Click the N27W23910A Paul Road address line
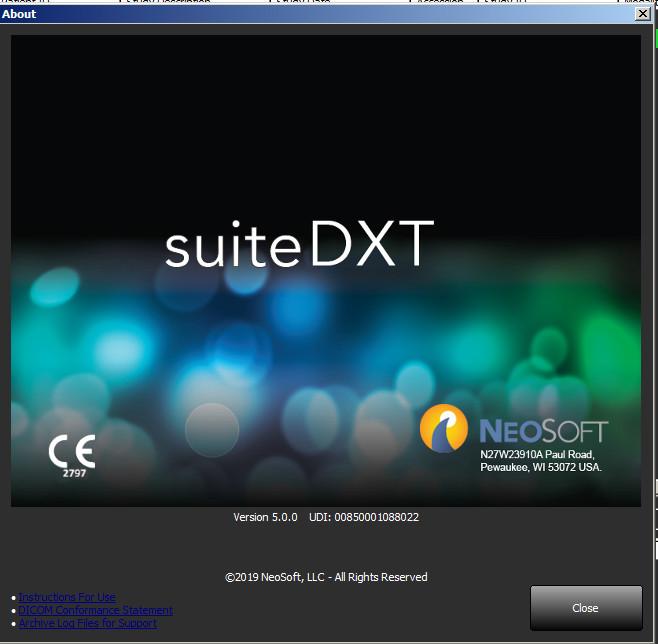 [x=537, y=454]
